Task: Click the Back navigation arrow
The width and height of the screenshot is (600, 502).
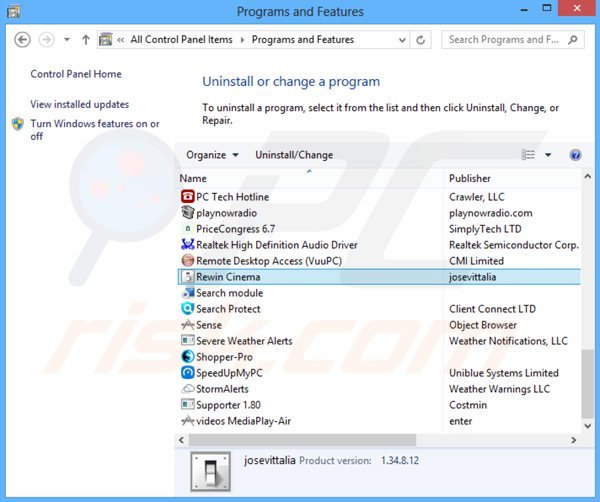Action: [22, 40]
